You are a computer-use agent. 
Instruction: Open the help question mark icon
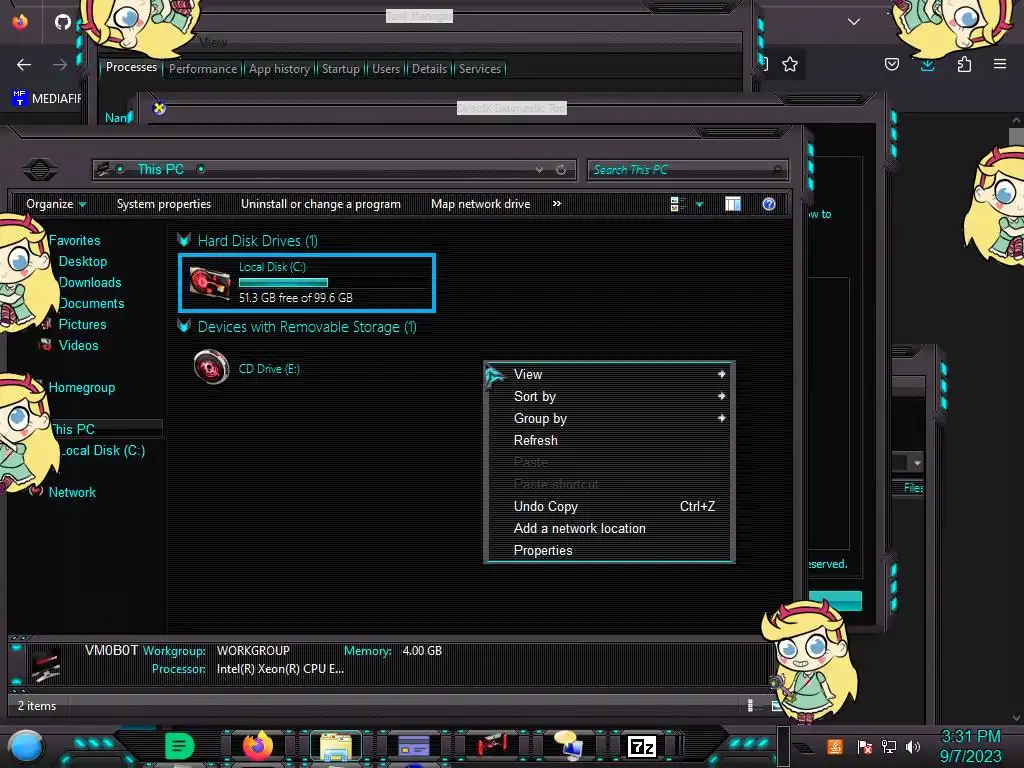click(x=769, y=204)
